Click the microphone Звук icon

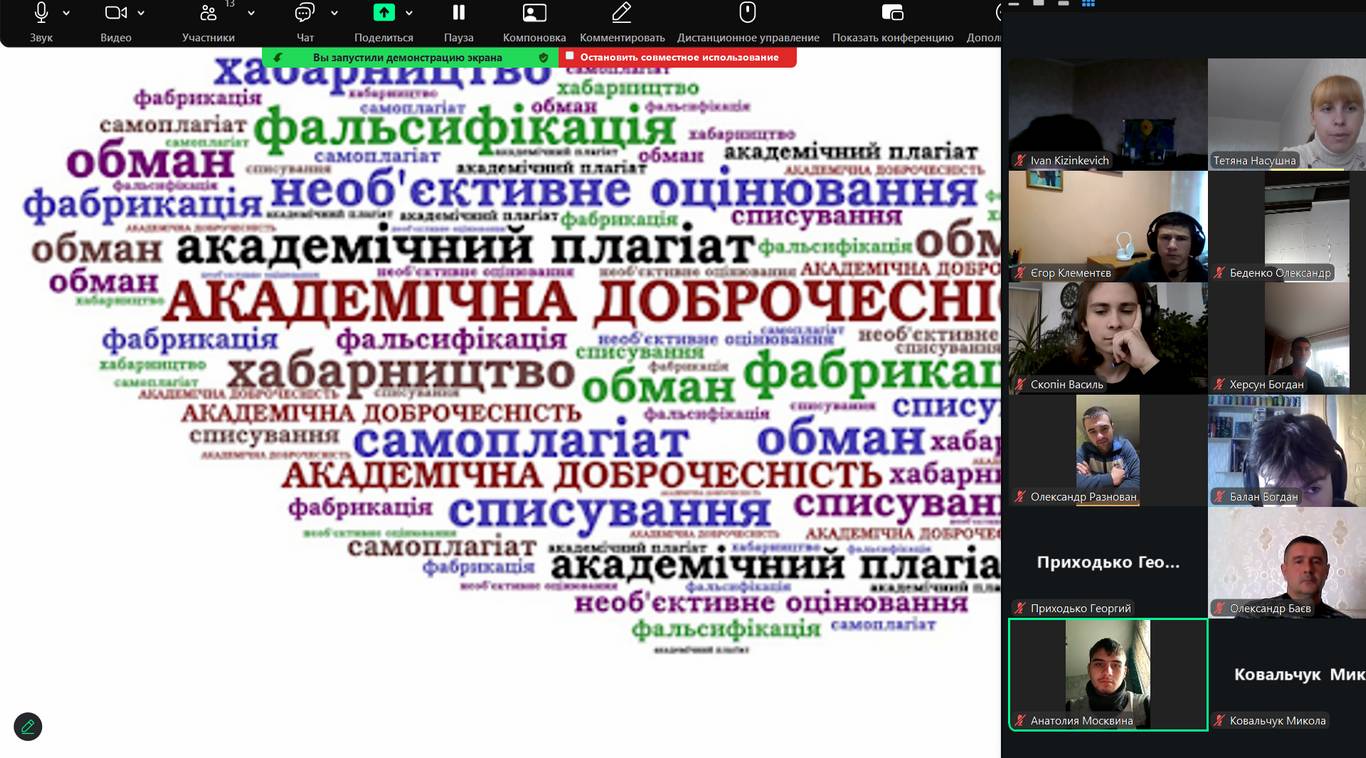(x=41, y=13)
